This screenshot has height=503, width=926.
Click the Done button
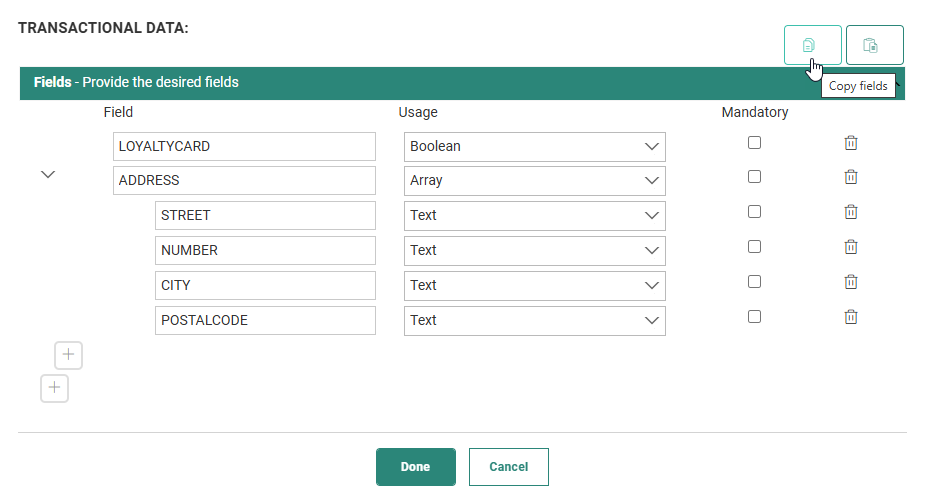415,467
